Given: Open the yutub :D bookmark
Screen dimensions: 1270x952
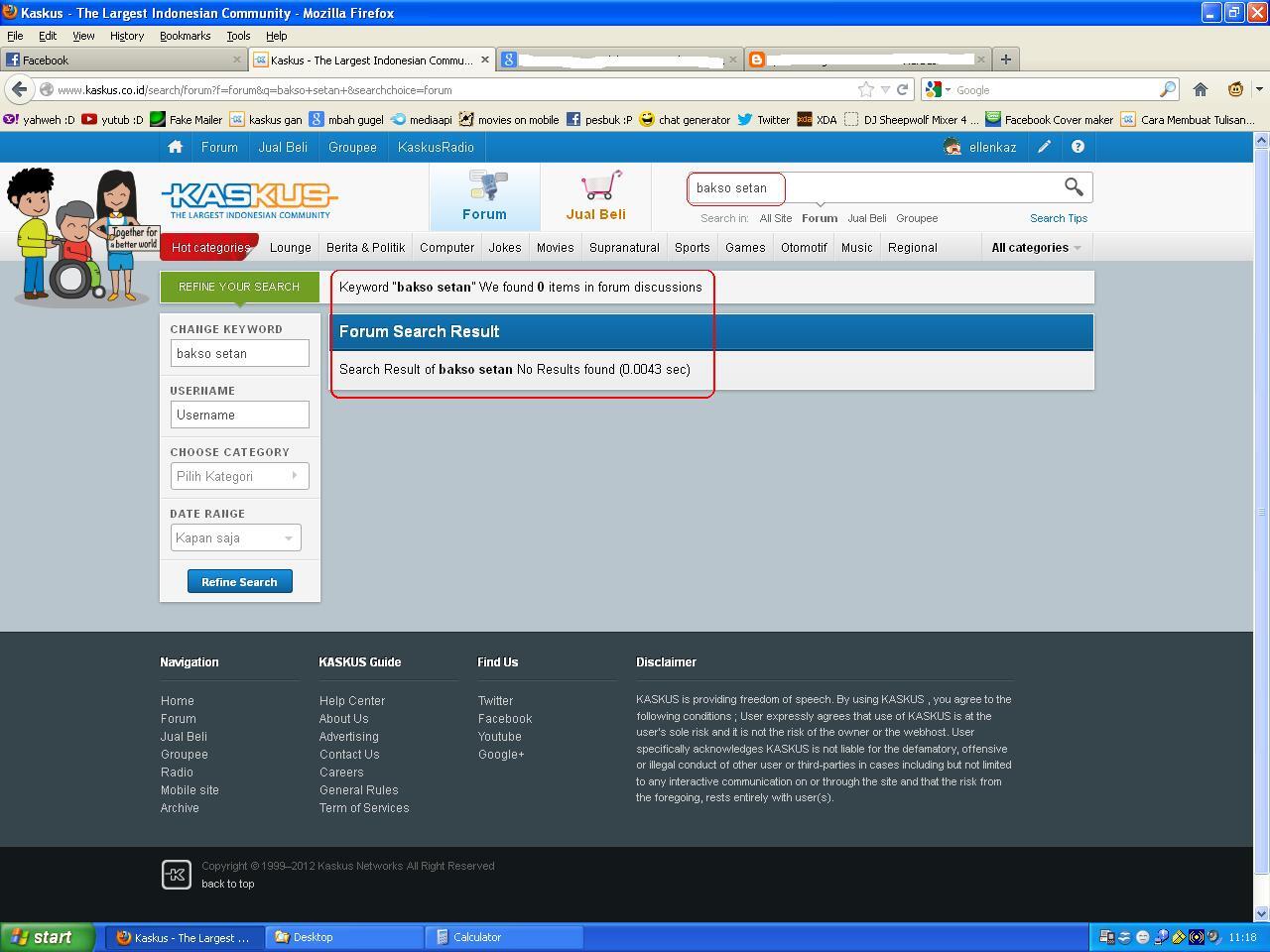Looking at the screenshot, I should point(112,119).
